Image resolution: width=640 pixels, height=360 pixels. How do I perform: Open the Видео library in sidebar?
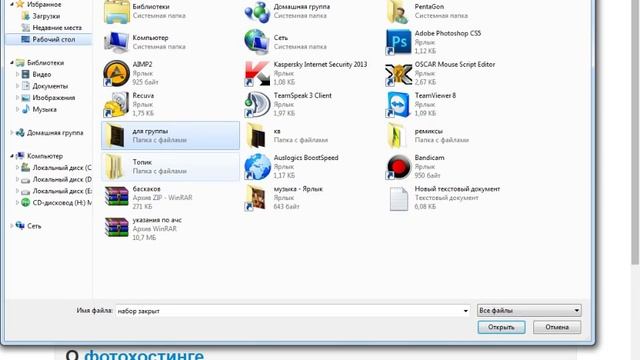point(42,74)
